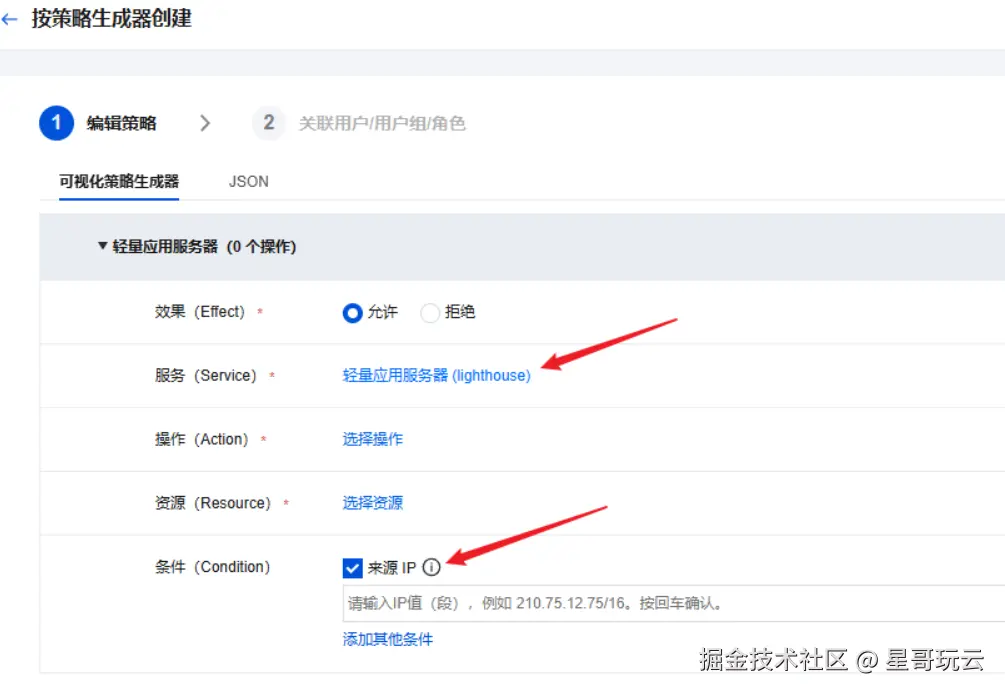Click the 选择操作 link
This screenshot has width=1005, height=694.
tap(372, 439)
